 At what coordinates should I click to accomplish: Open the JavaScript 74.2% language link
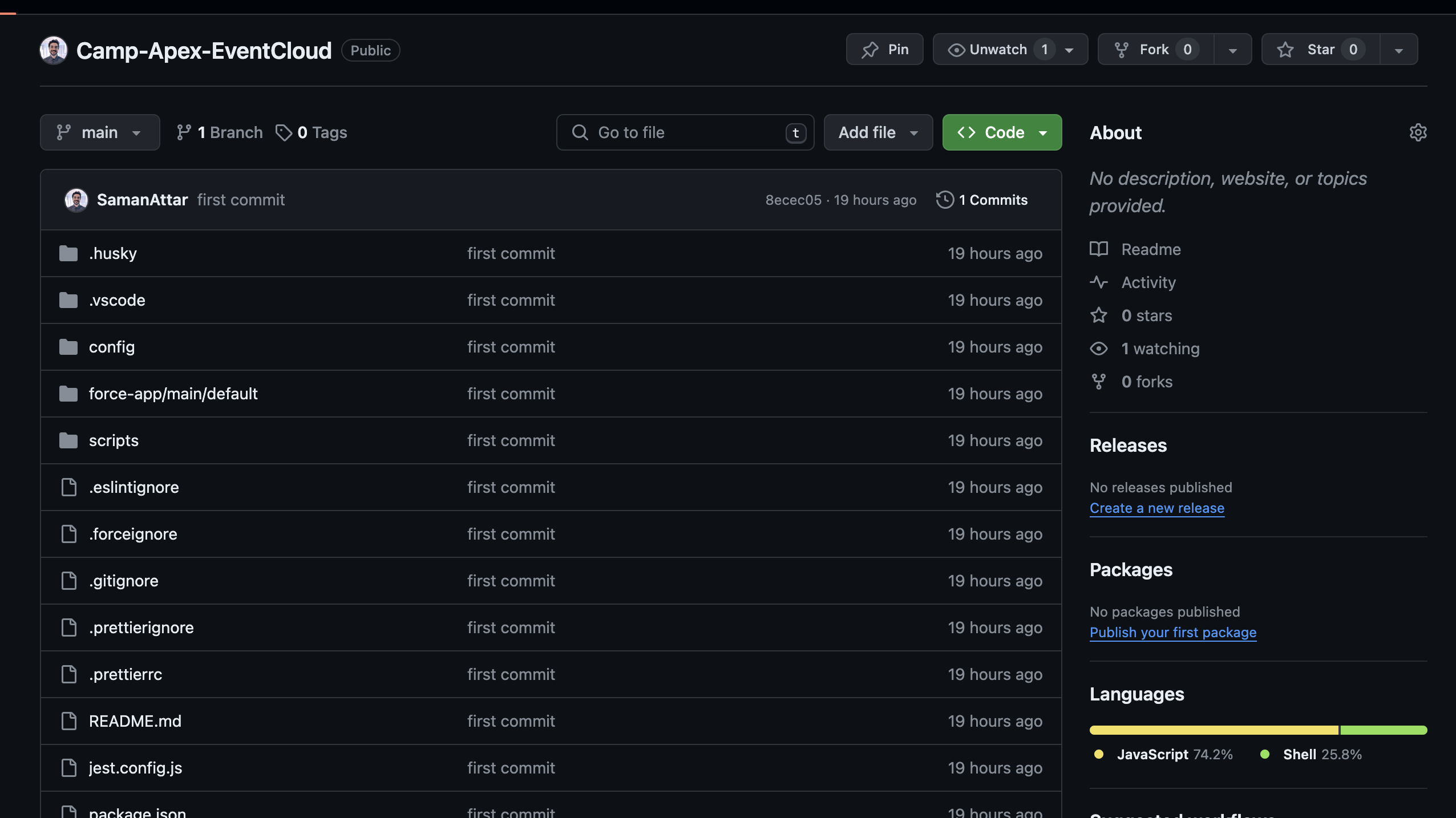pyautogui.click(x=1164, y=754)
